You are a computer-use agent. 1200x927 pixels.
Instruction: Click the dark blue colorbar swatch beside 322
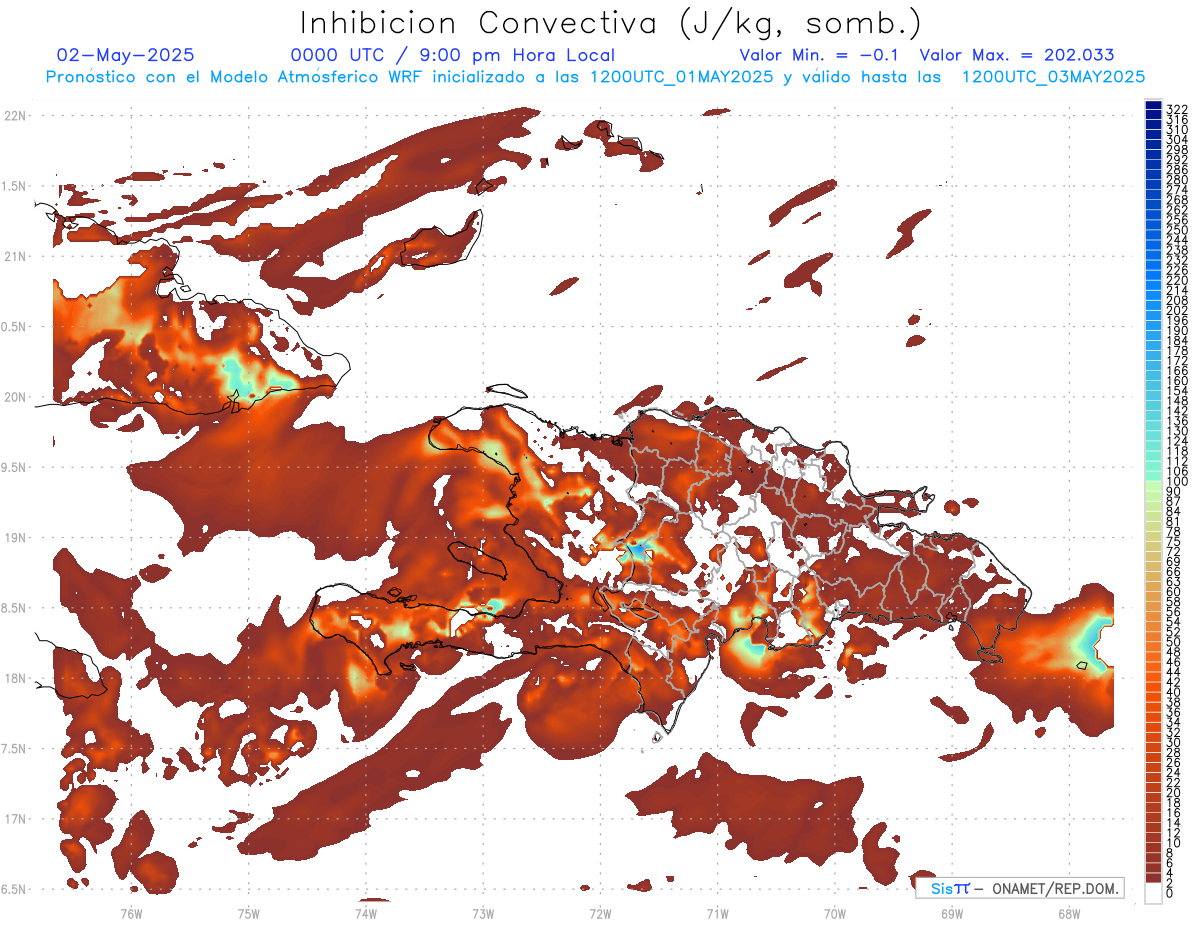(x=1153, y=105)
